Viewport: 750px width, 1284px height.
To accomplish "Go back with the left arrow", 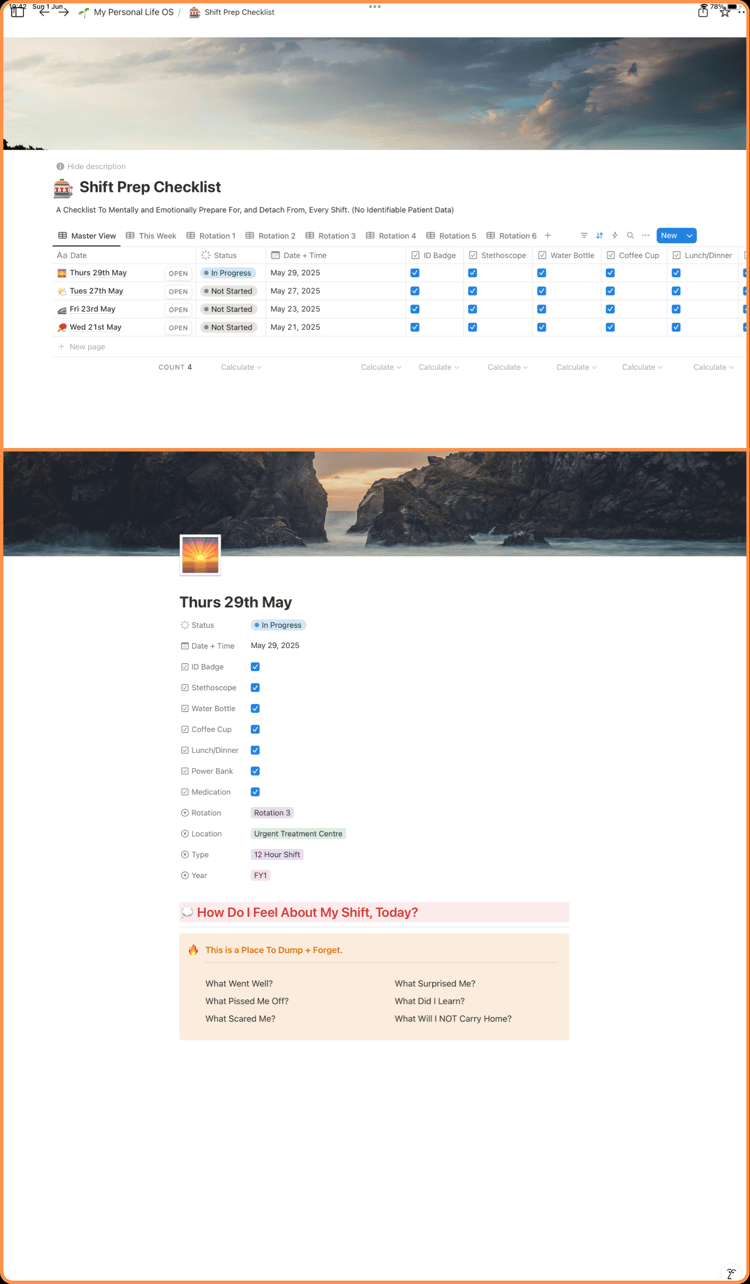I will (44, 12).
